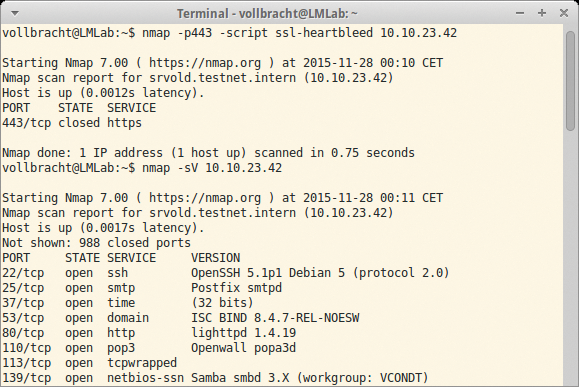Screen dimensions: 579x387
Task: Click the 'ISC BIND 8.4.7-REL-NOESW' version text
Action: click(x=275, y=318)
